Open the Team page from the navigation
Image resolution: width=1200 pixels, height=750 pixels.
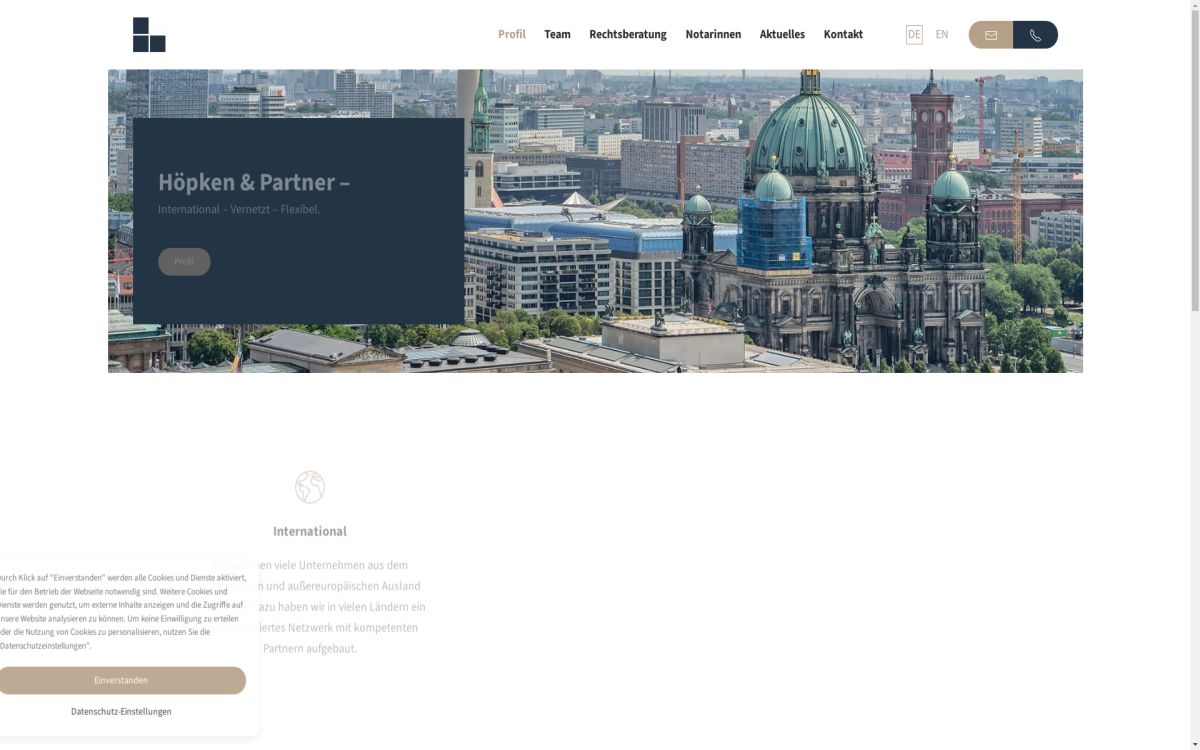click(557, 34)
